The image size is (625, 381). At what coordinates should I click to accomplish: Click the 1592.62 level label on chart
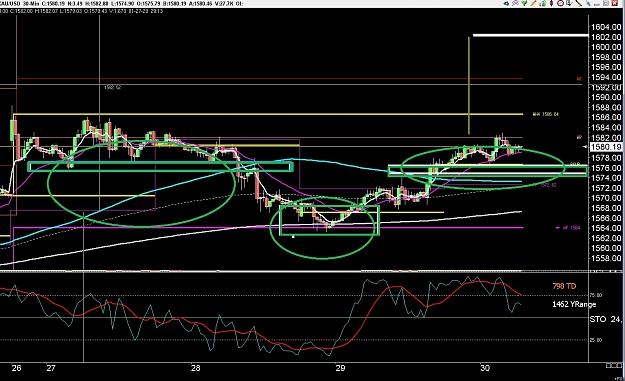pos(112,87)
